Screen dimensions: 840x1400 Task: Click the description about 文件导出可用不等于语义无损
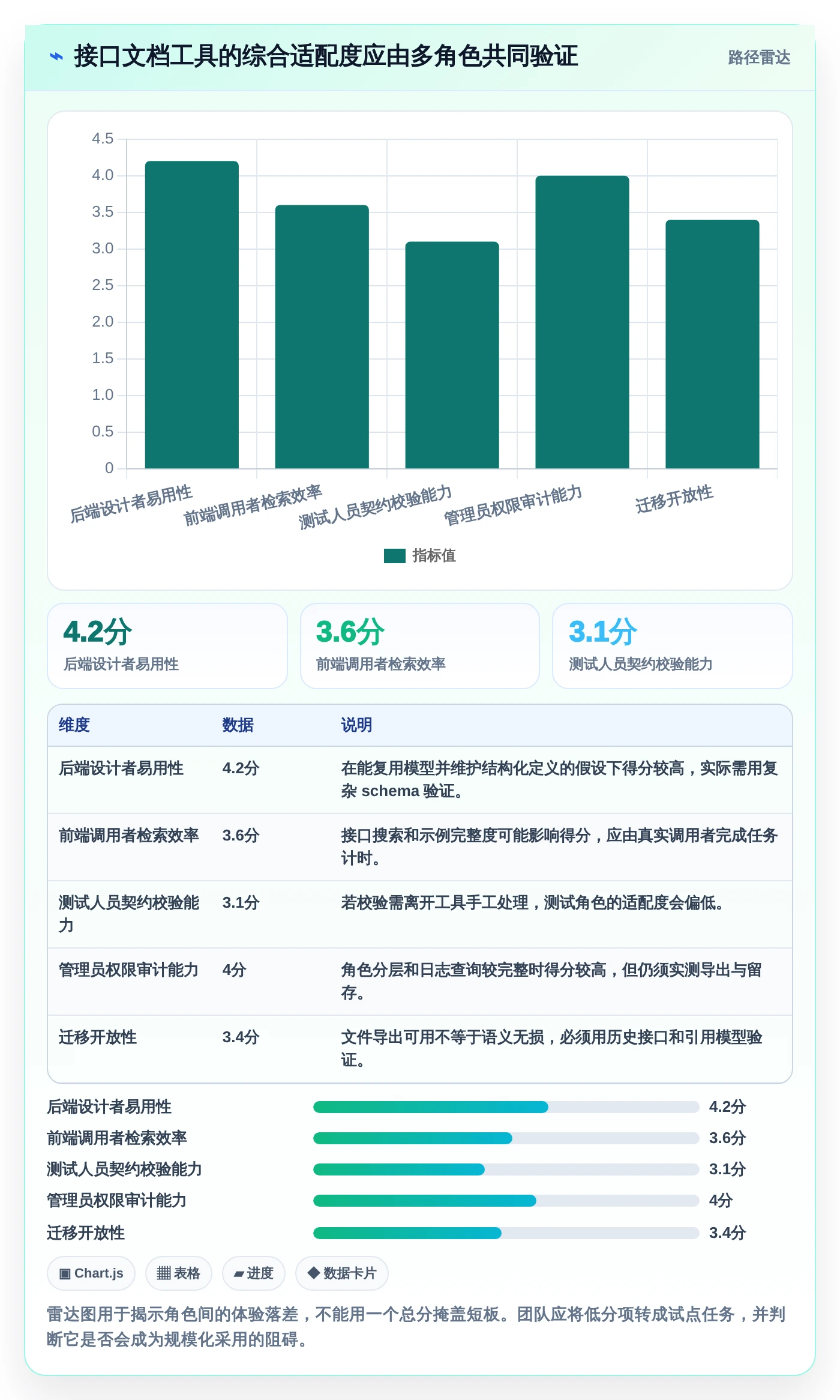tap(551, 1049)
